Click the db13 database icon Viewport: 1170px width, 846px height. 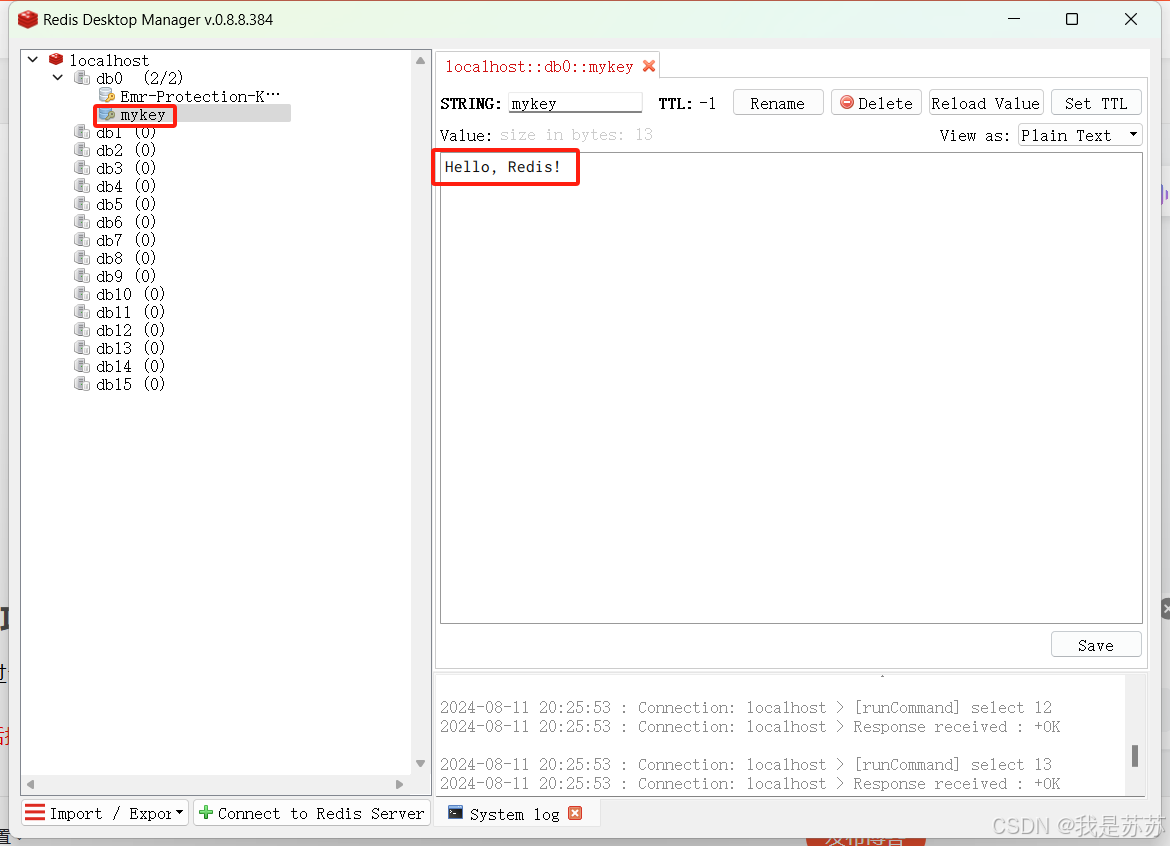[x=82, y=348]
